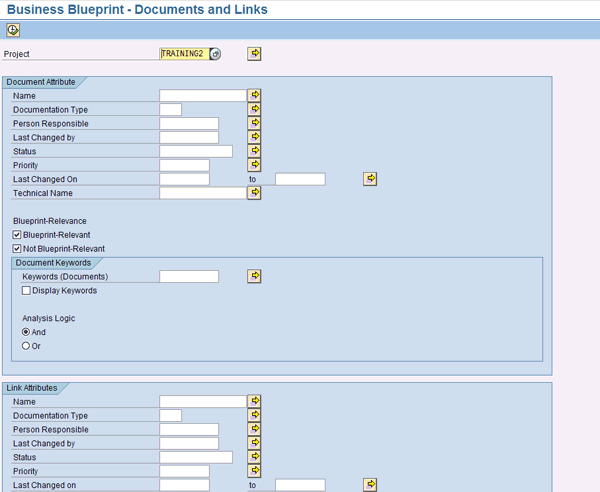Select the Or analysis logic radio button
This screenshot has width=600, height=492.
point(26,346)
